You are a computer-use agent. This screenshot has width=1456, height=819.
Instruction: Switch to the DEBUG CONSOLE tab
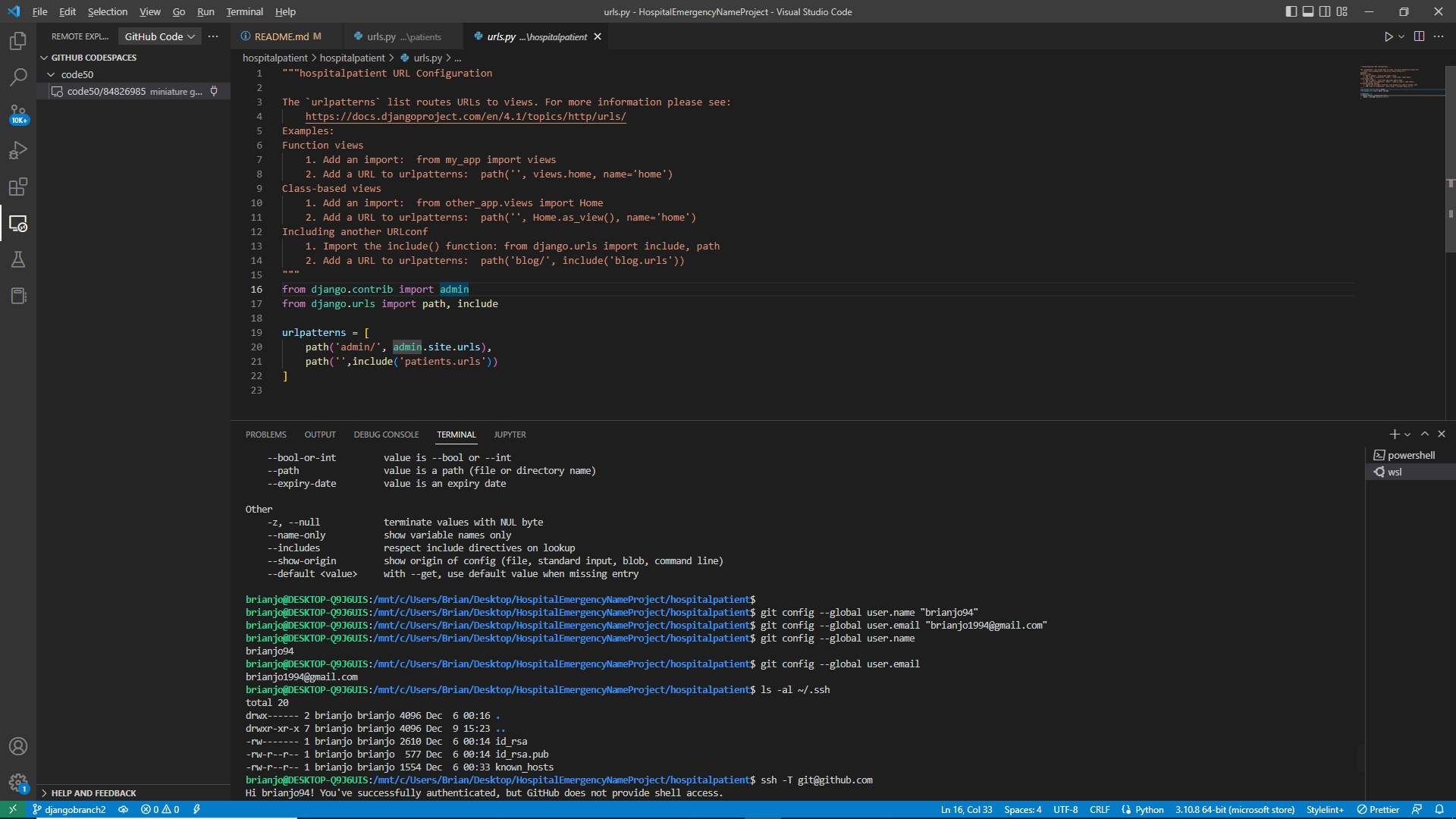point(386,434)
